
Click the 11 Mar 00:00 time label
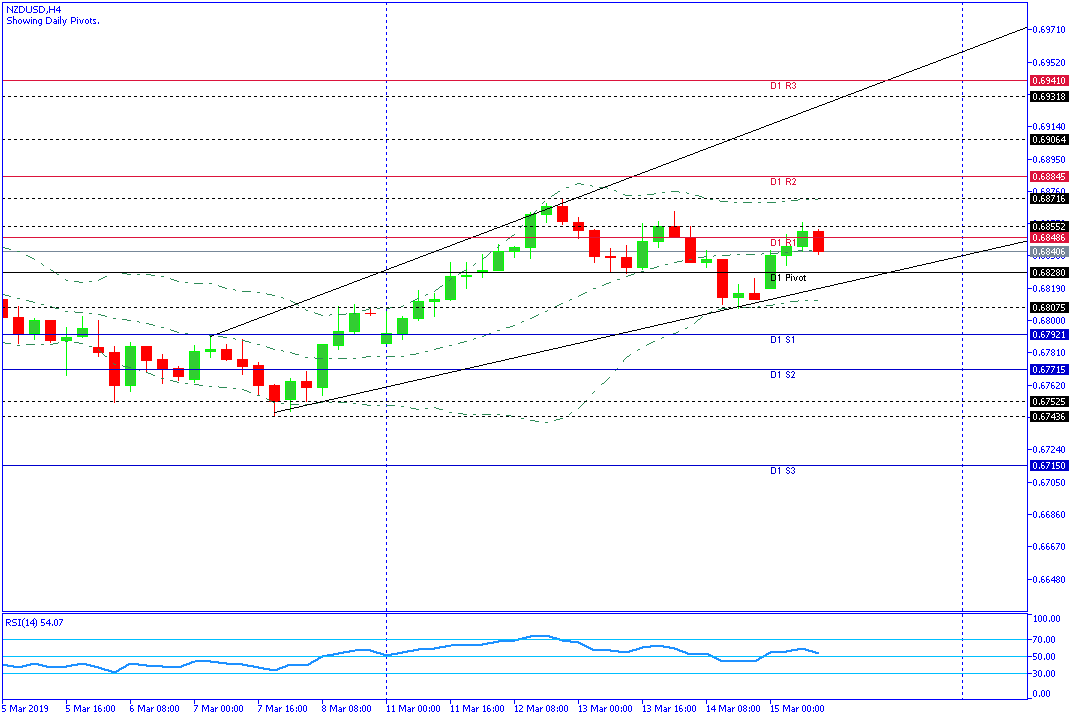coord(413,708)
